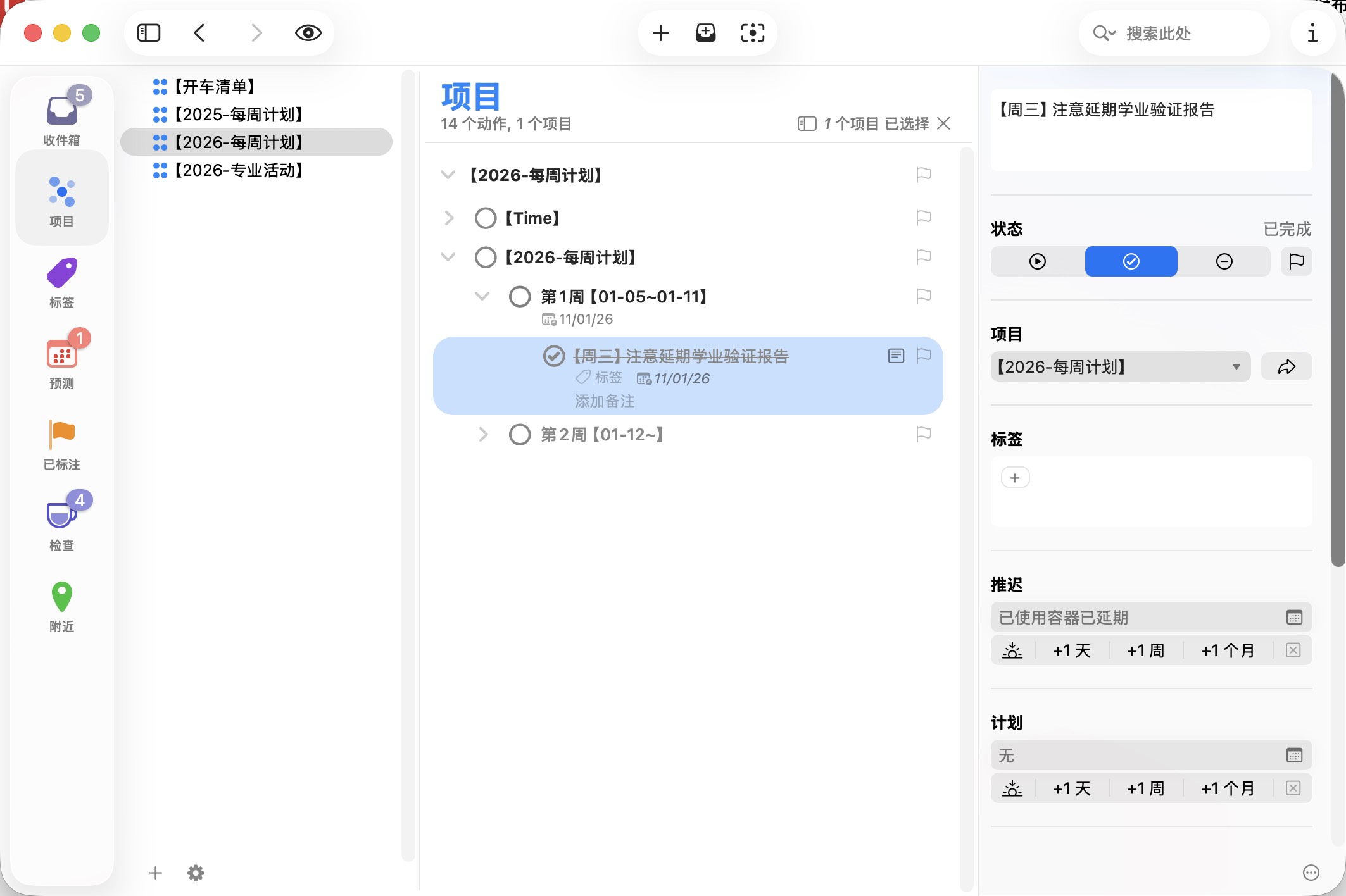Select the 【2026-专业活动】project

pos(240,170)
